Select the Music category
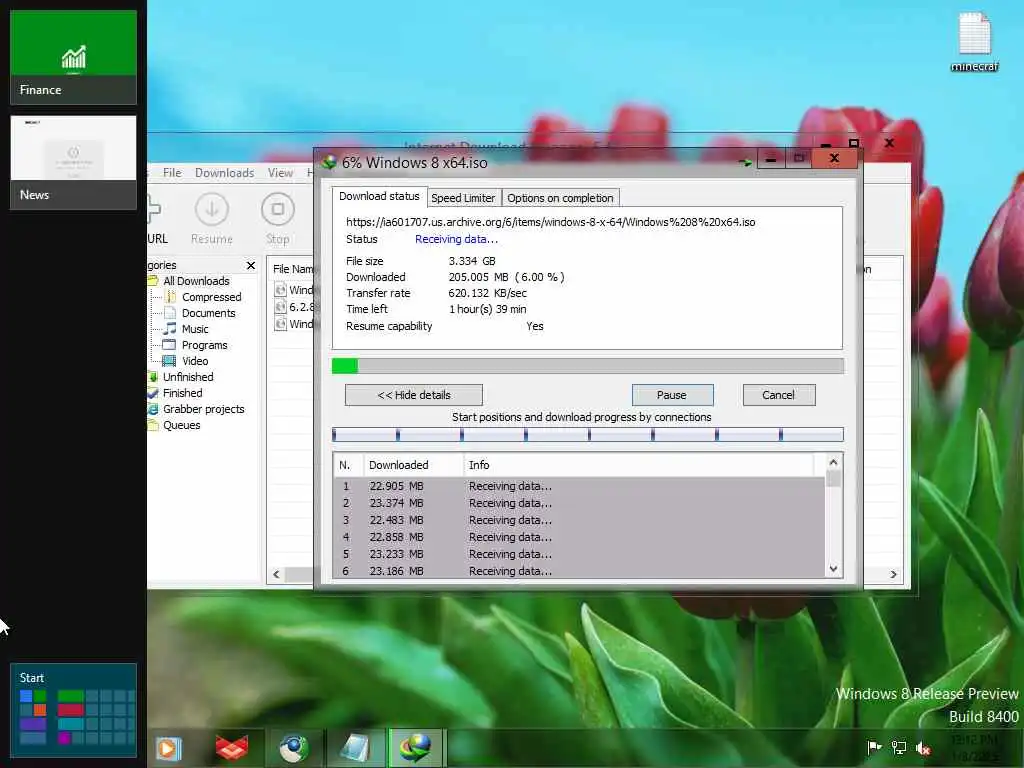Image resolution: width=1024 pixels, height=768 pixels. [195, 329]
